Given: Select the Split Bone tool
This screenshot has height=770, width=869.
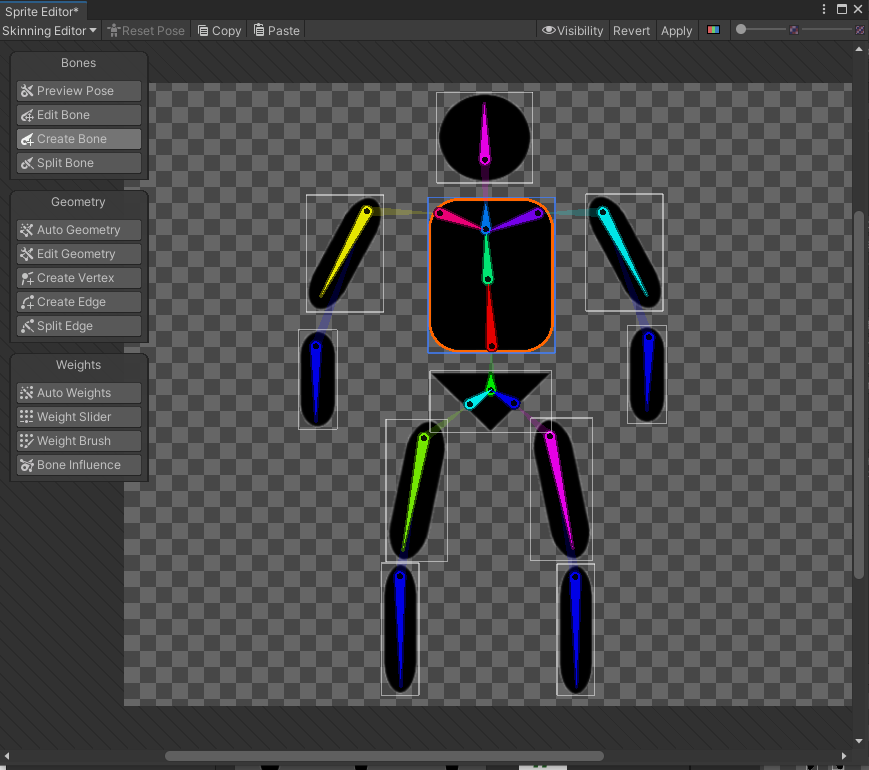Looking at the screenshot, I should point(78,162).
